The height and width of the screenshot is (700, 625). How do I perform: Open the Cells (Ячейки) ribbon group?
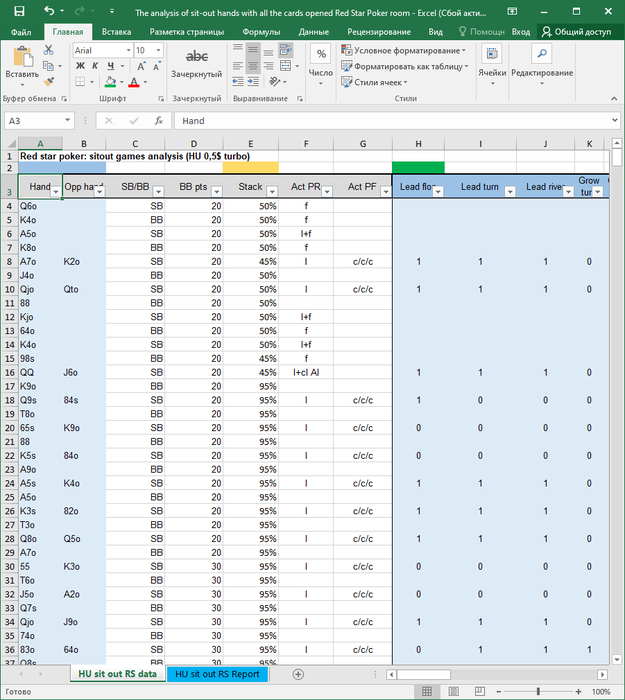(x=492, y=62)
